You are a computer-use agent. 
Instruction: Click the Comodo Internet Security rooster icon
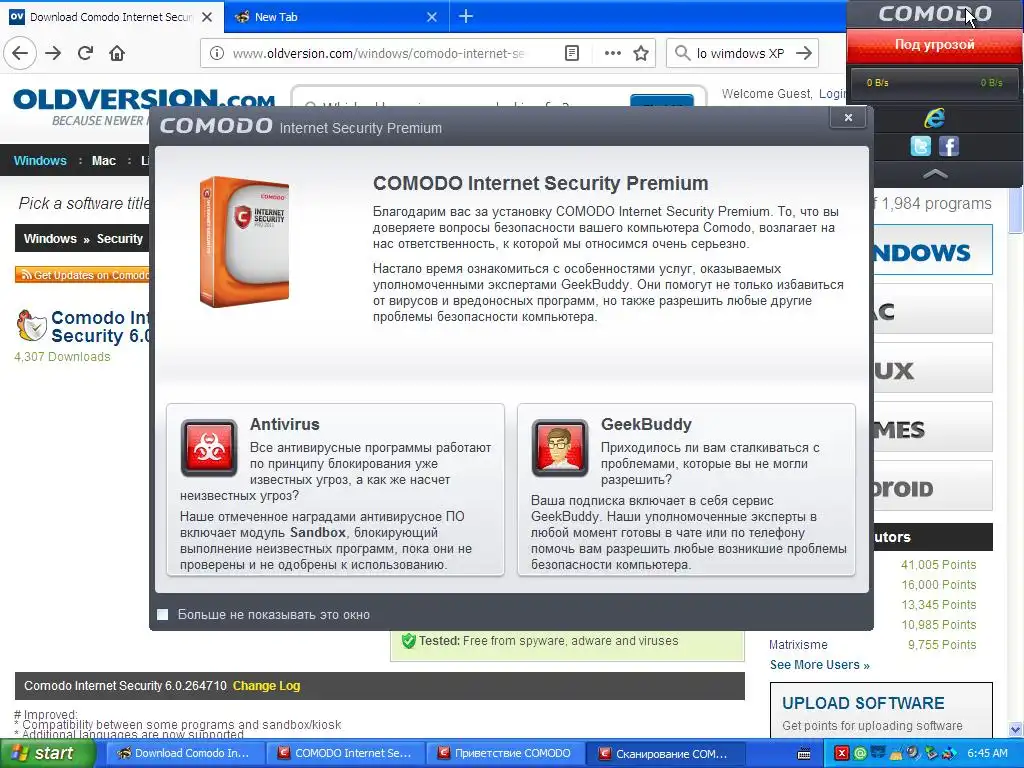31,325
